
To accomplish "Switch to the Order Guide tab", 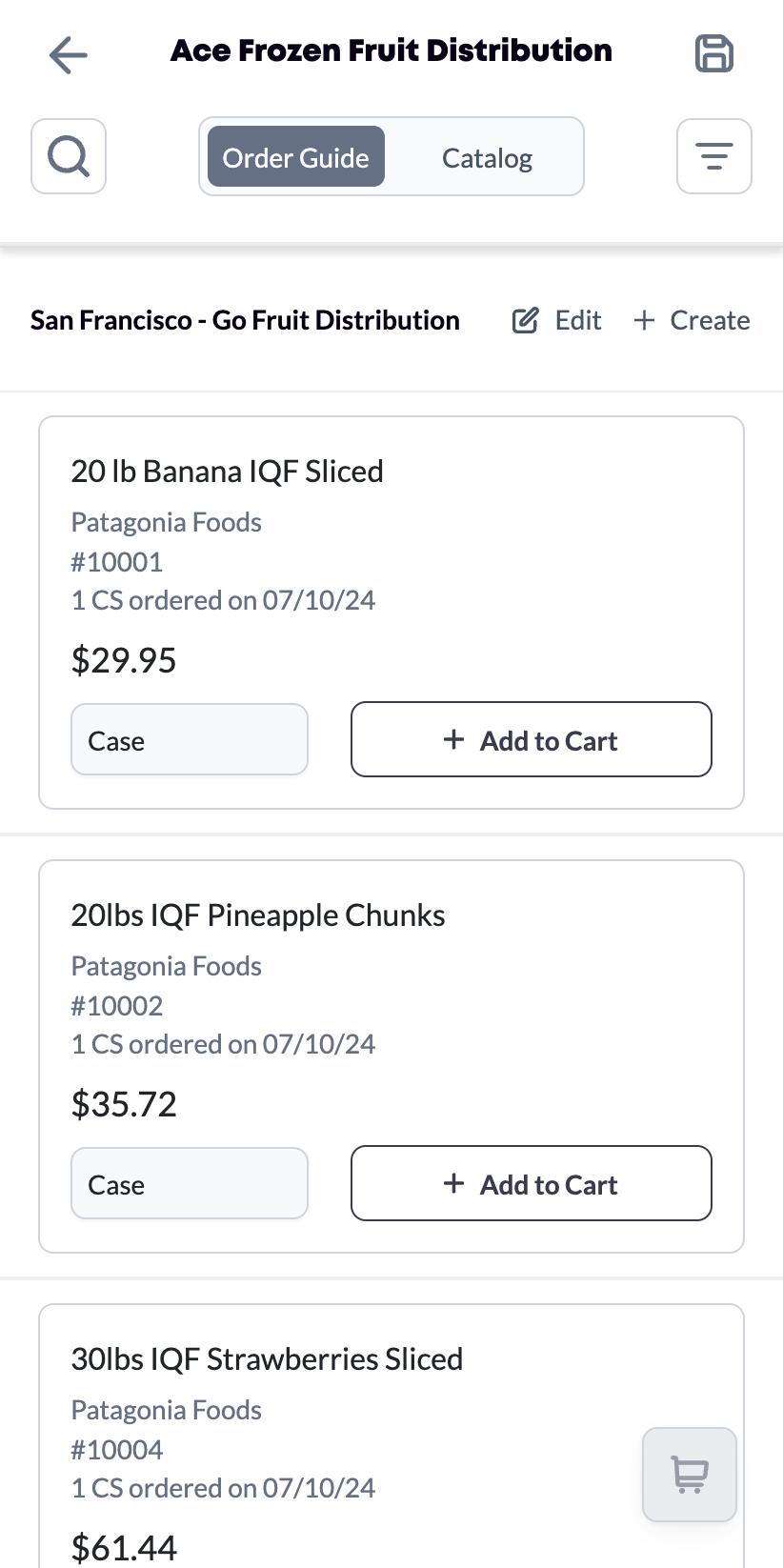I will pos(296,156).
